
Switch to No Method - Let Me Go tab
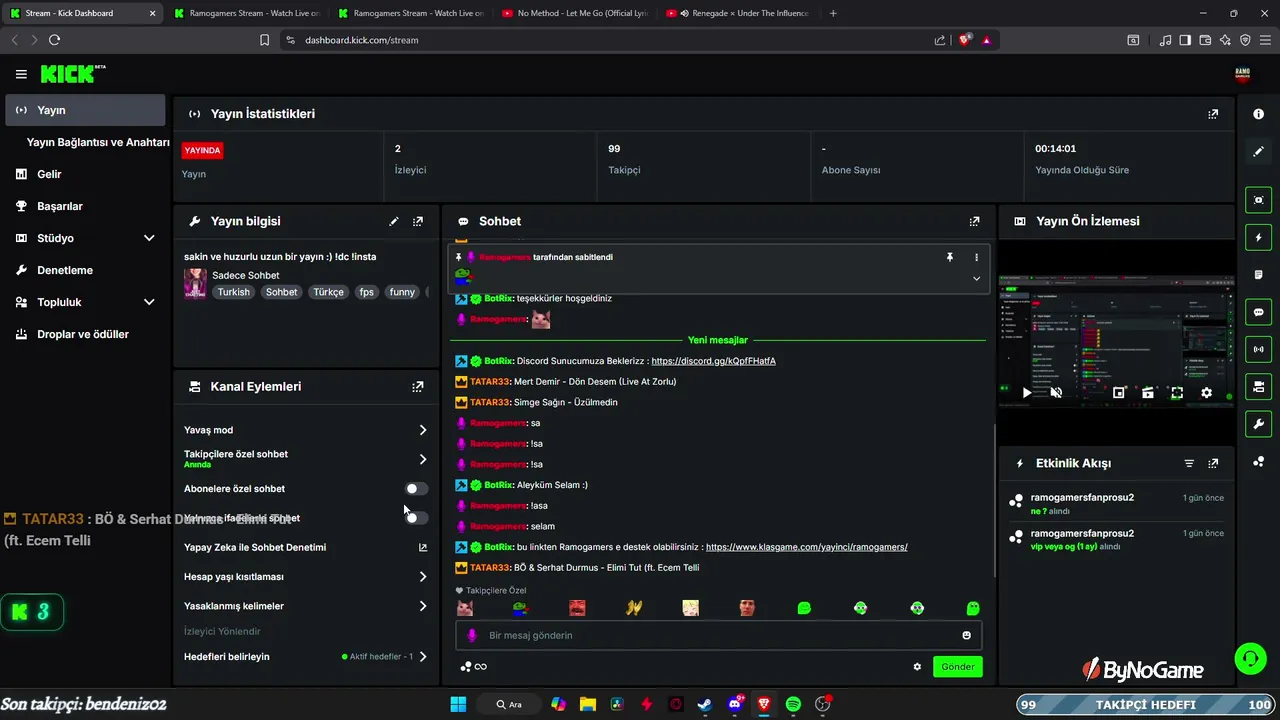[x=576, y=13]
